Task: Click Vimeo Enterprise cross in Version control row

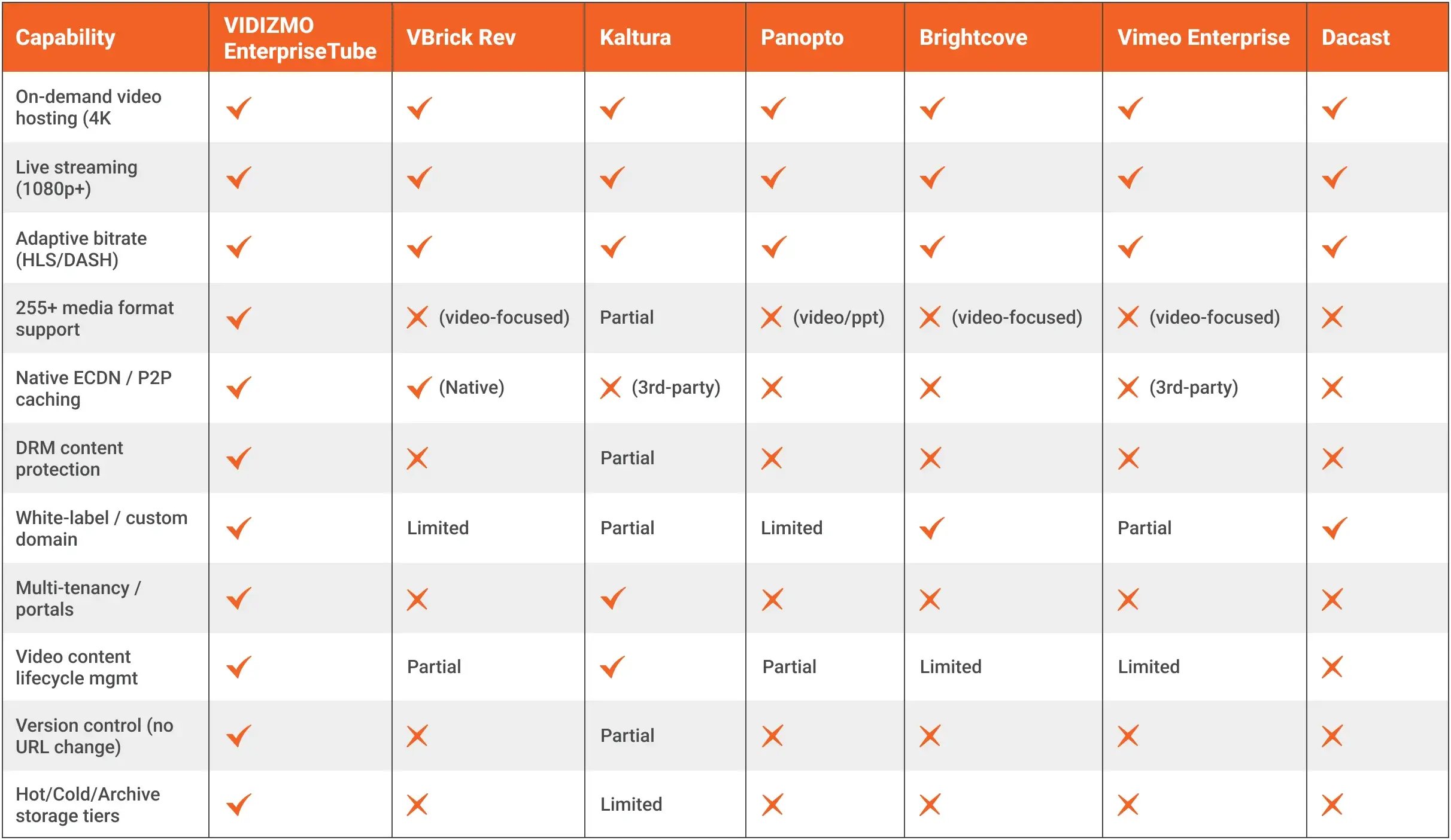Action: [x=1128, y=735]
